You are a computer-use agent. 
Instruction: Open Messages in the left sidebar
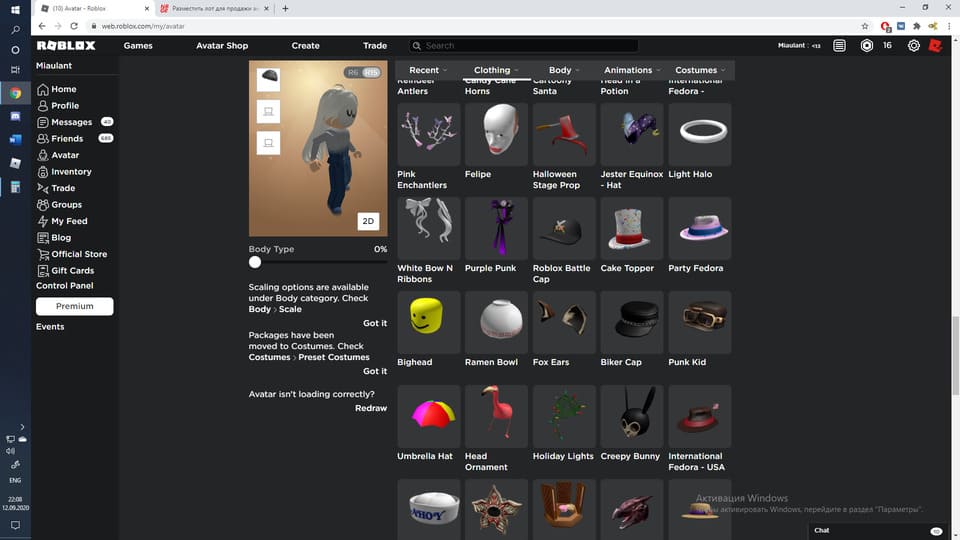[x=71, y=122]
